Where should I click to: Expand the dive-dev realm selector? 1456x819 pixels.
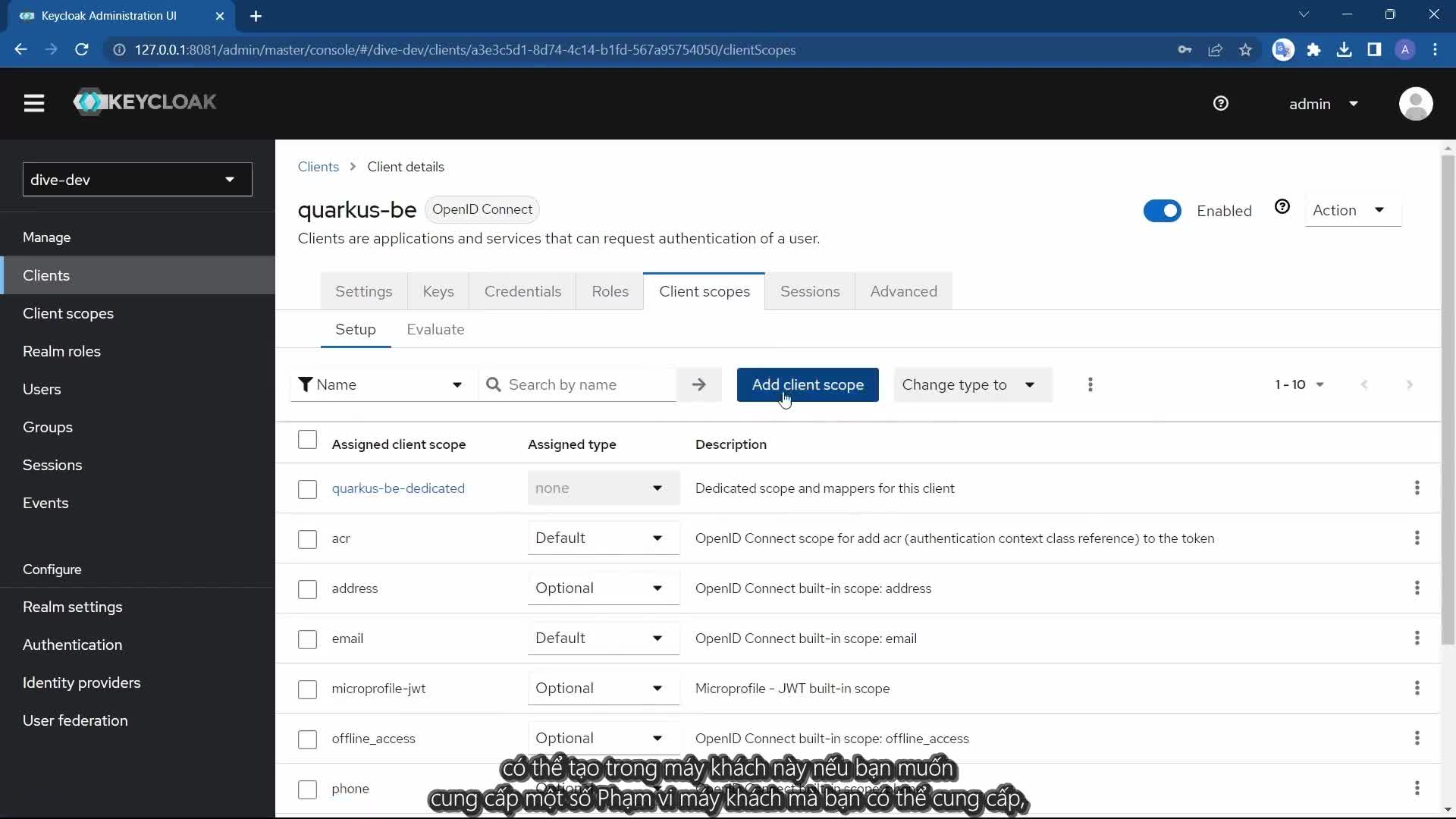[x=137, y=180]
